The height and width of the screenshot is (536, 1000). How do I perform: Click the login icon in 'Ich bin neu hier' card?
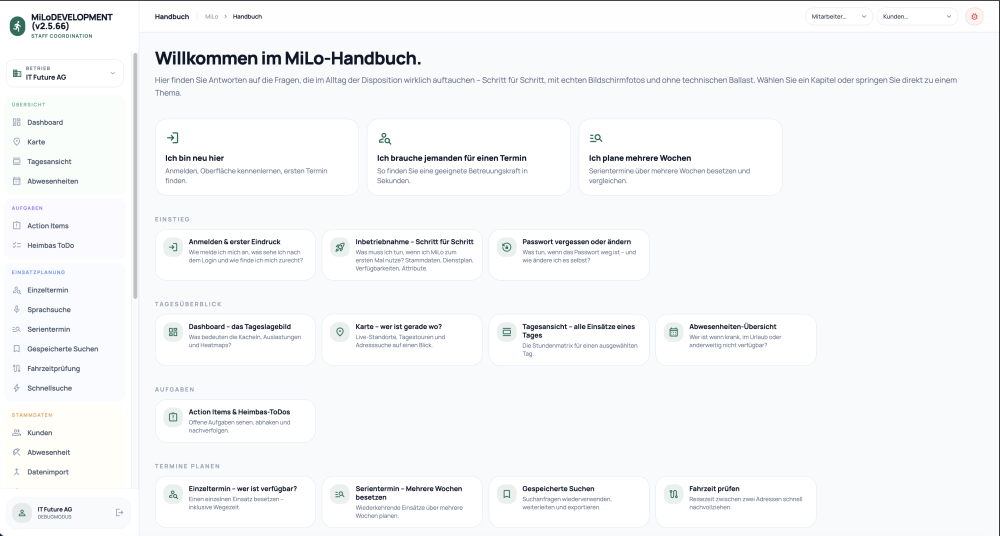pyautogui.click(x=172, y=138)
